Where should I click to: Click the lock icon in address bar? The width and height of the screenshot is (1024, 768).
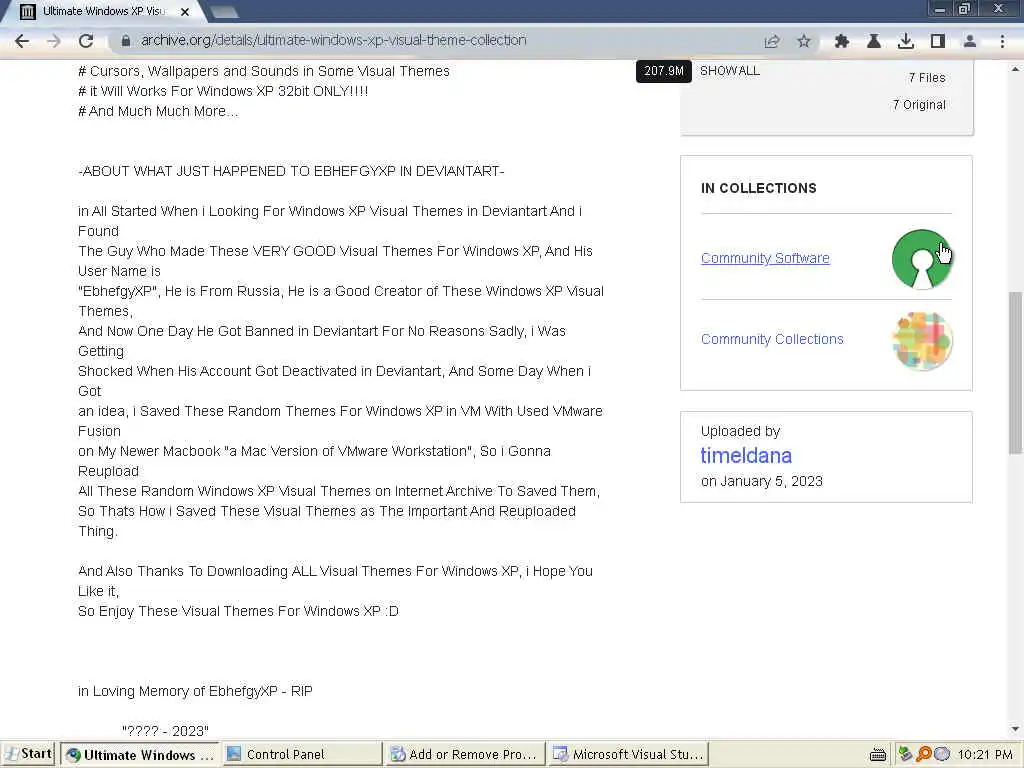[126, 40]
